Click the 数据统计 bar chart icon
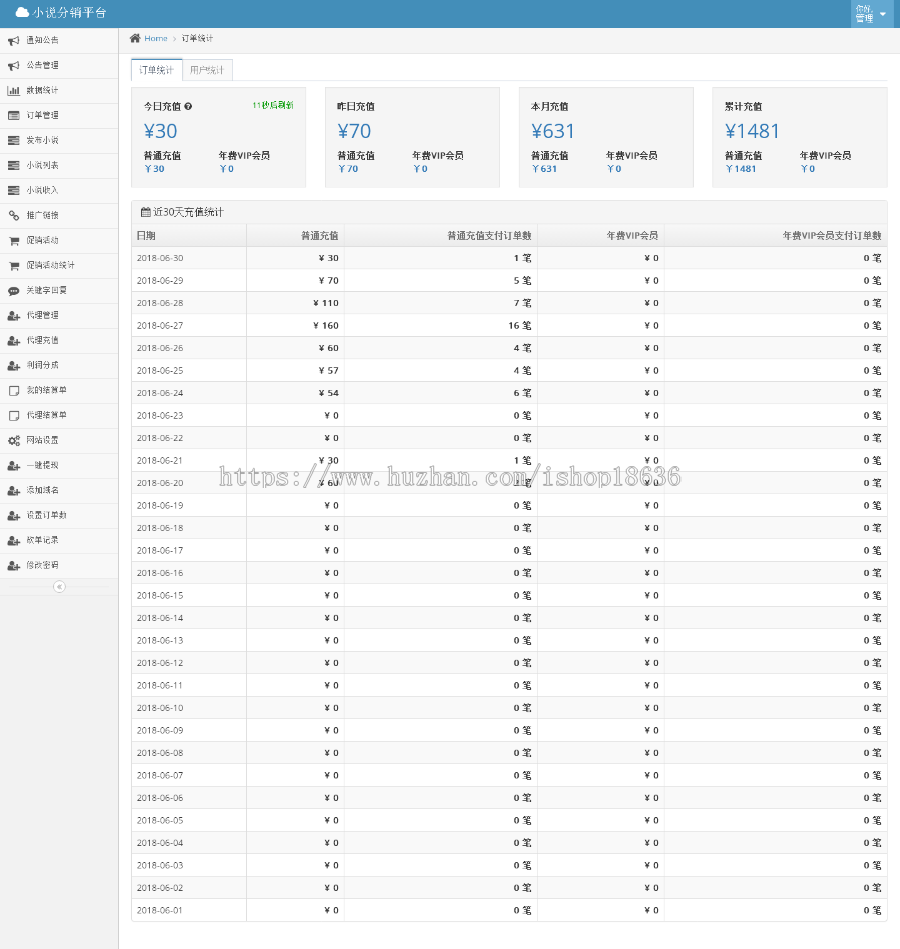The image size is (900, 949). 14,90
